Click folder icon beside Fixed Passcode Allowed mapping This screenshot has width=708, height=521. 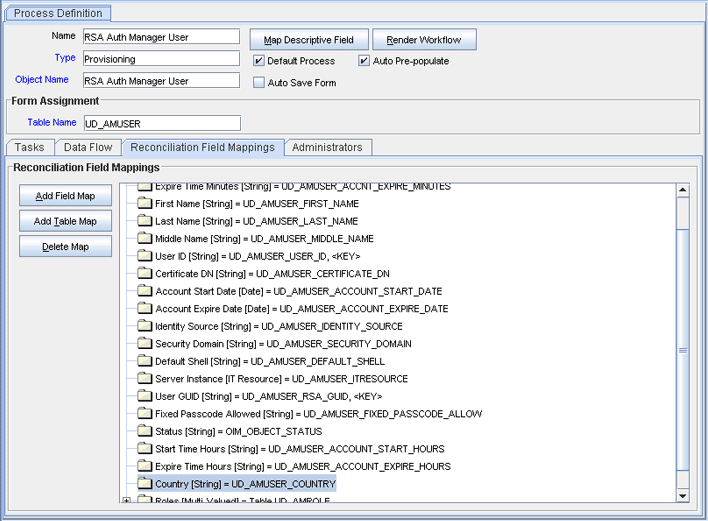(144, 414)
